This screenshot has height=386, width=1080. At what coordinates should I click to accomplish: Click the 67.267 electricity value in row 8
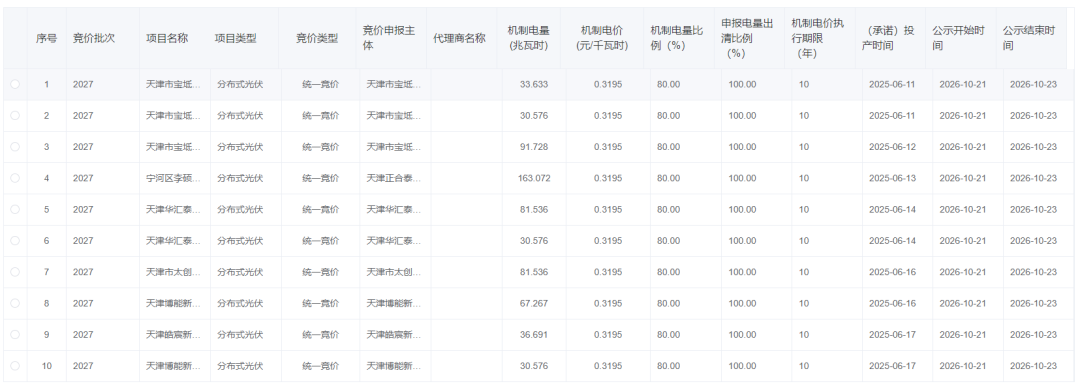(534, 303)
